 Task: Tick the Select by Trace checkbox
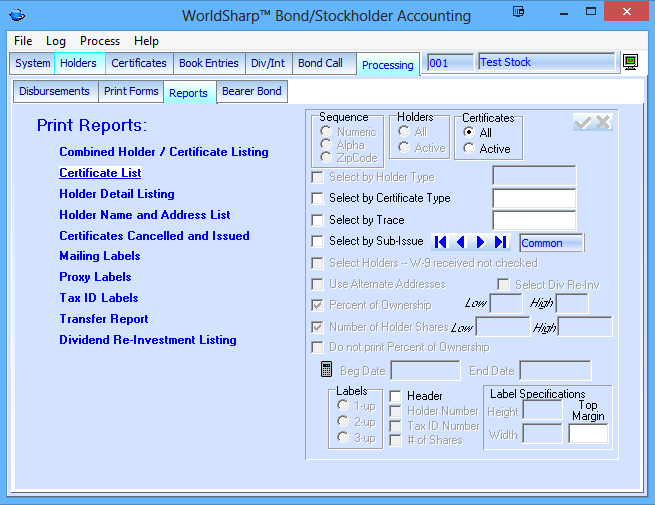click(x=318, y=220)
